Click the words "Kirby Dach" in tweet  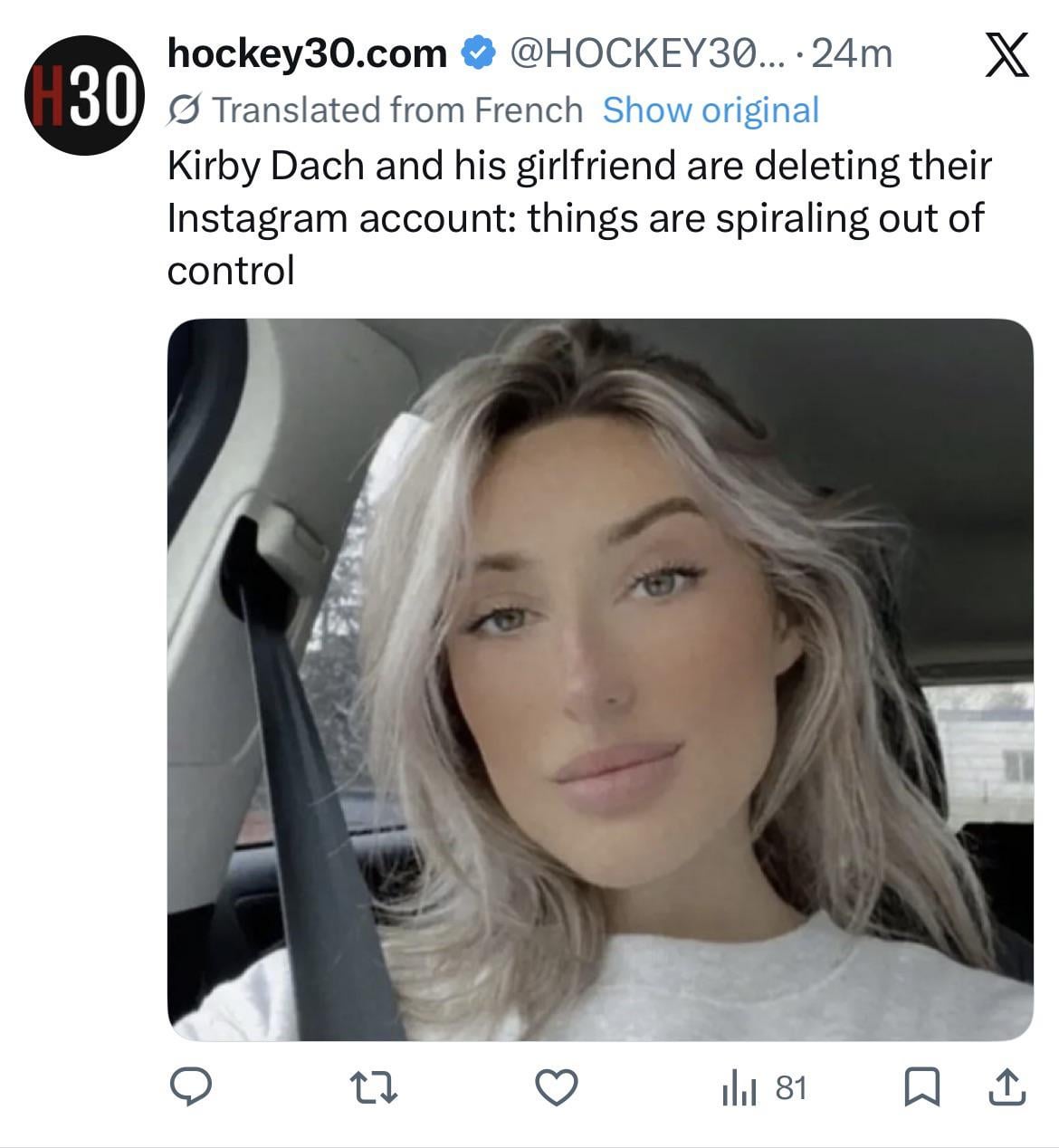pos(264,166)
